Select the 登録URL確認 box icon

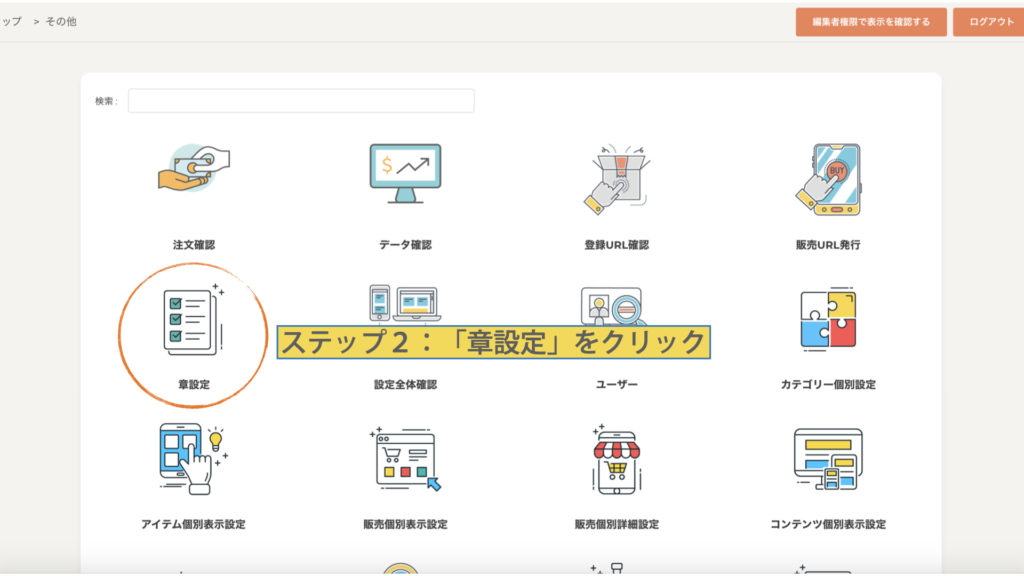616,177
